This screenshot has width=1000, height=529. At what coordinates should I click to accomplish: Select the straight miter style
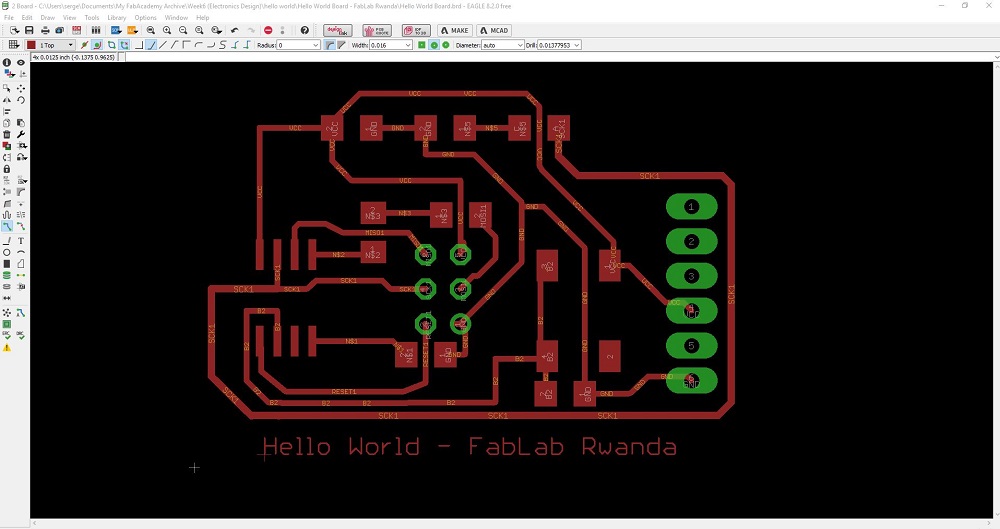(x=341, y=45)
